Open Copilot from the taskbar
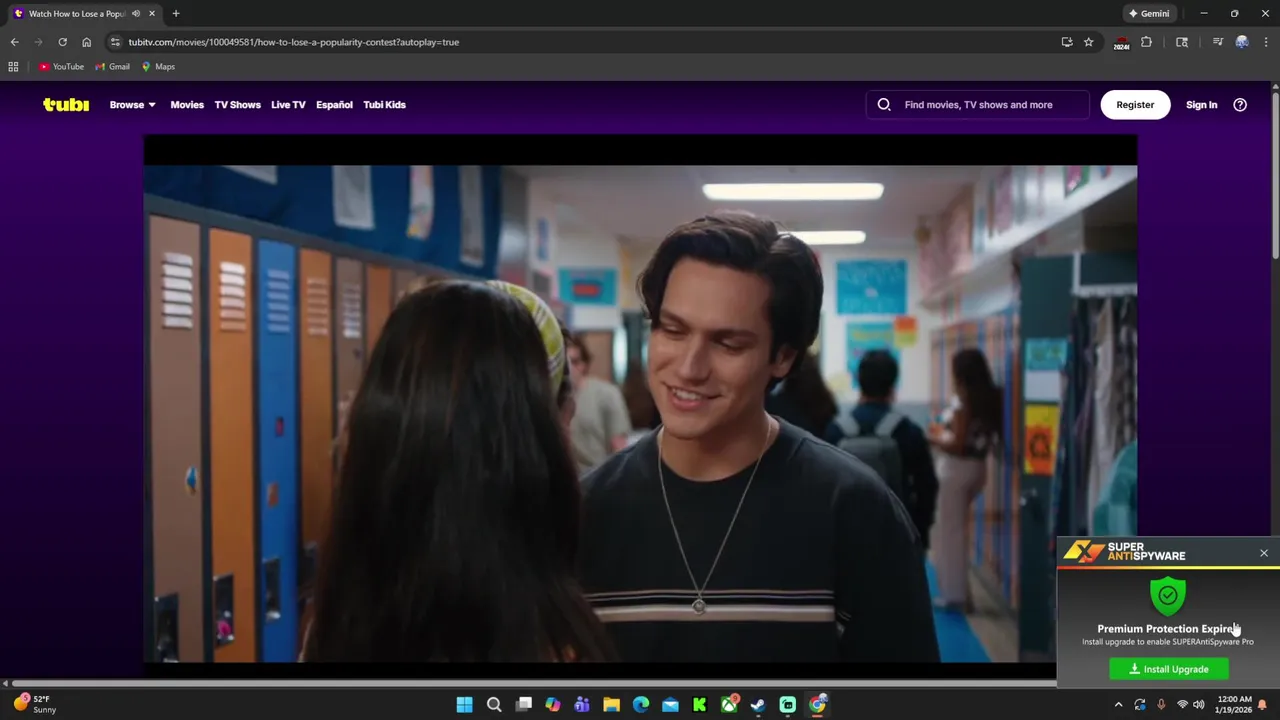This screenshot has width=1280, height=720. pos(553,705)
